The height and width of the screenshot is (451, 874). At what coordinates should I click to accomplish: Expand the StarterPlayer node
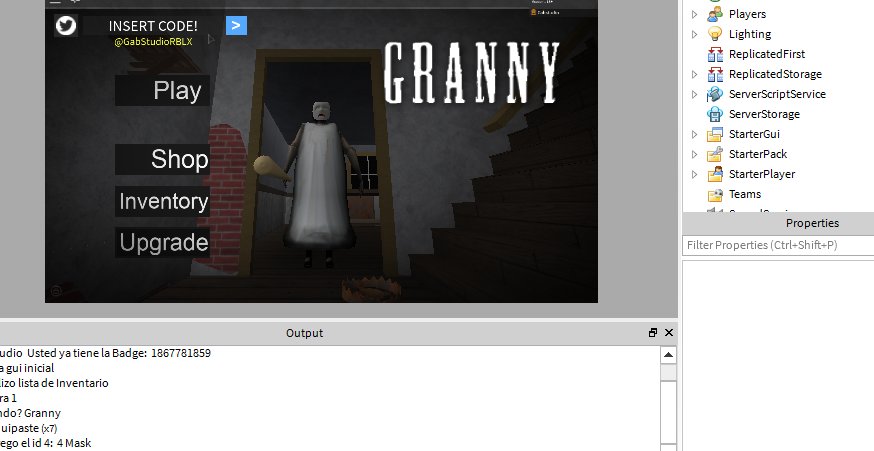tap(695, 174)
